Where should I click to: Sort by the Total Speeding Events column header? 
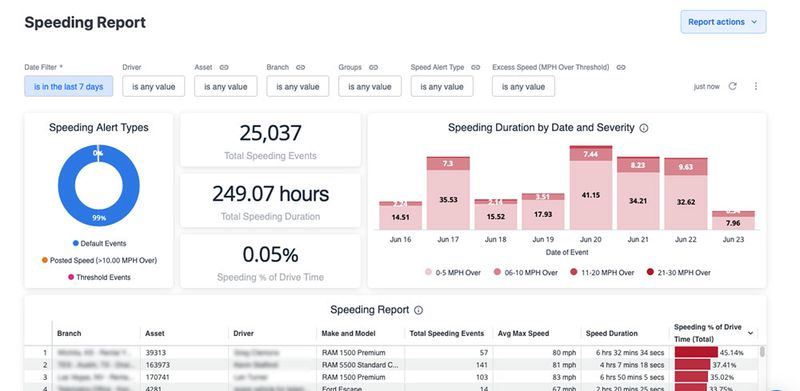coord(446,333)
